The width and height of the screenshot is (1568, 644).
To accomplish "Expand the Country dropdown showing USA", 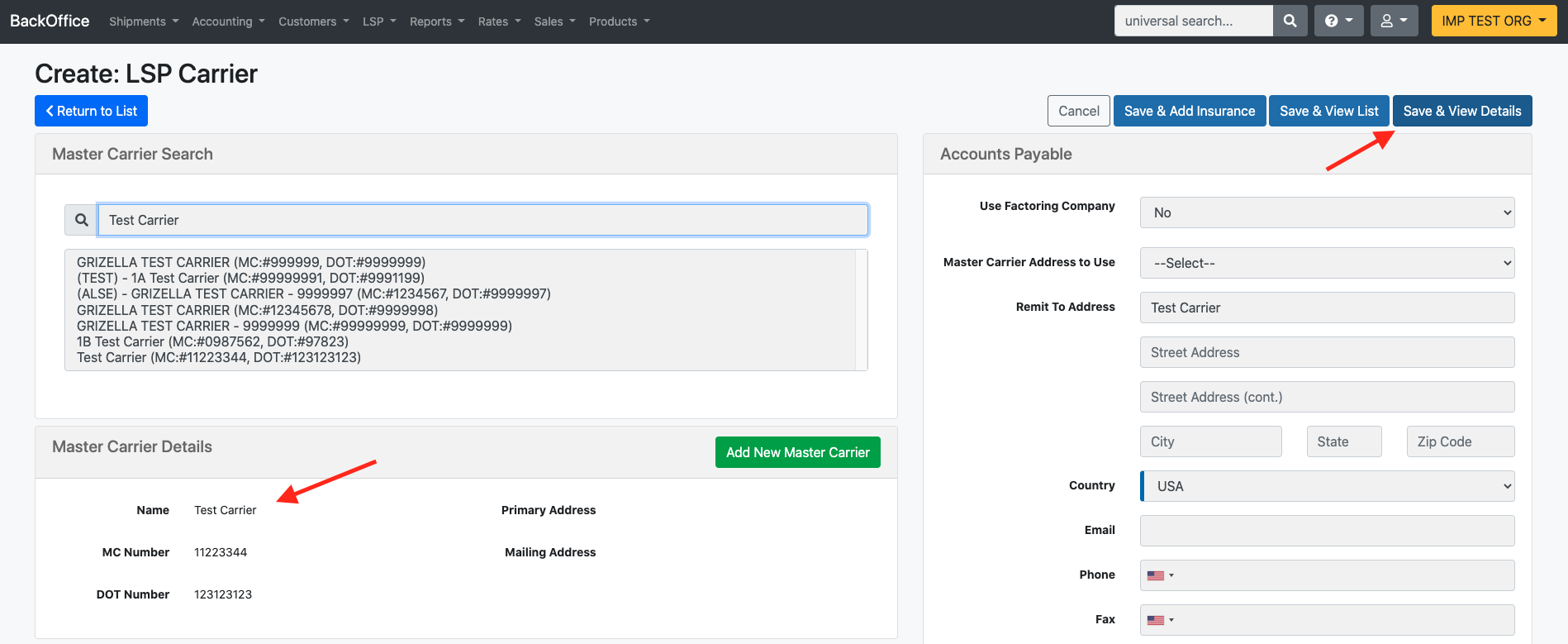I will click(1327, 486).
